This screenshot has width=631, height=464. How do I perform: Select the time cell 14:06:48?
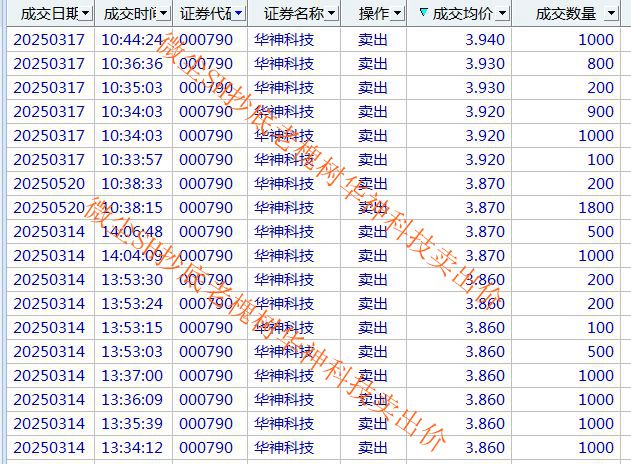pyautogui.click(x=132, y=232)
